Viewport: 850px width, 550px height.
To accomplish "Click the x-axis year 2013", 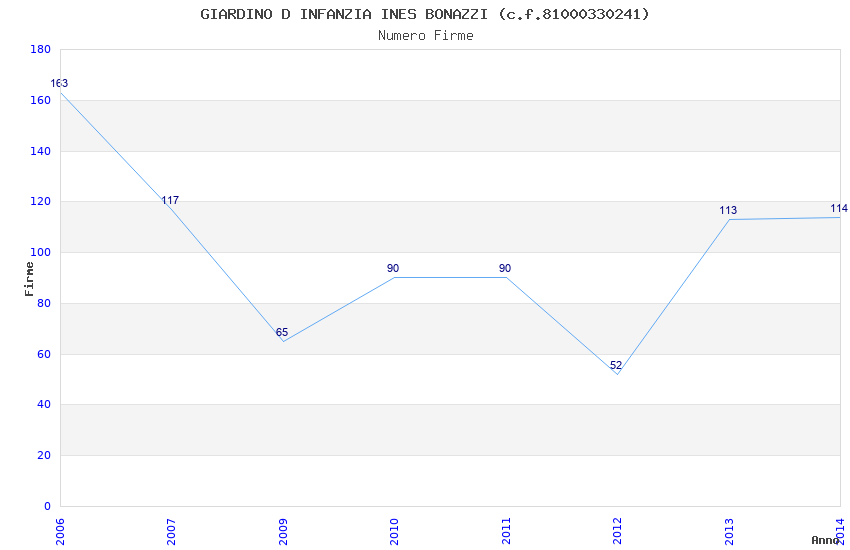I will pos(729,531).
